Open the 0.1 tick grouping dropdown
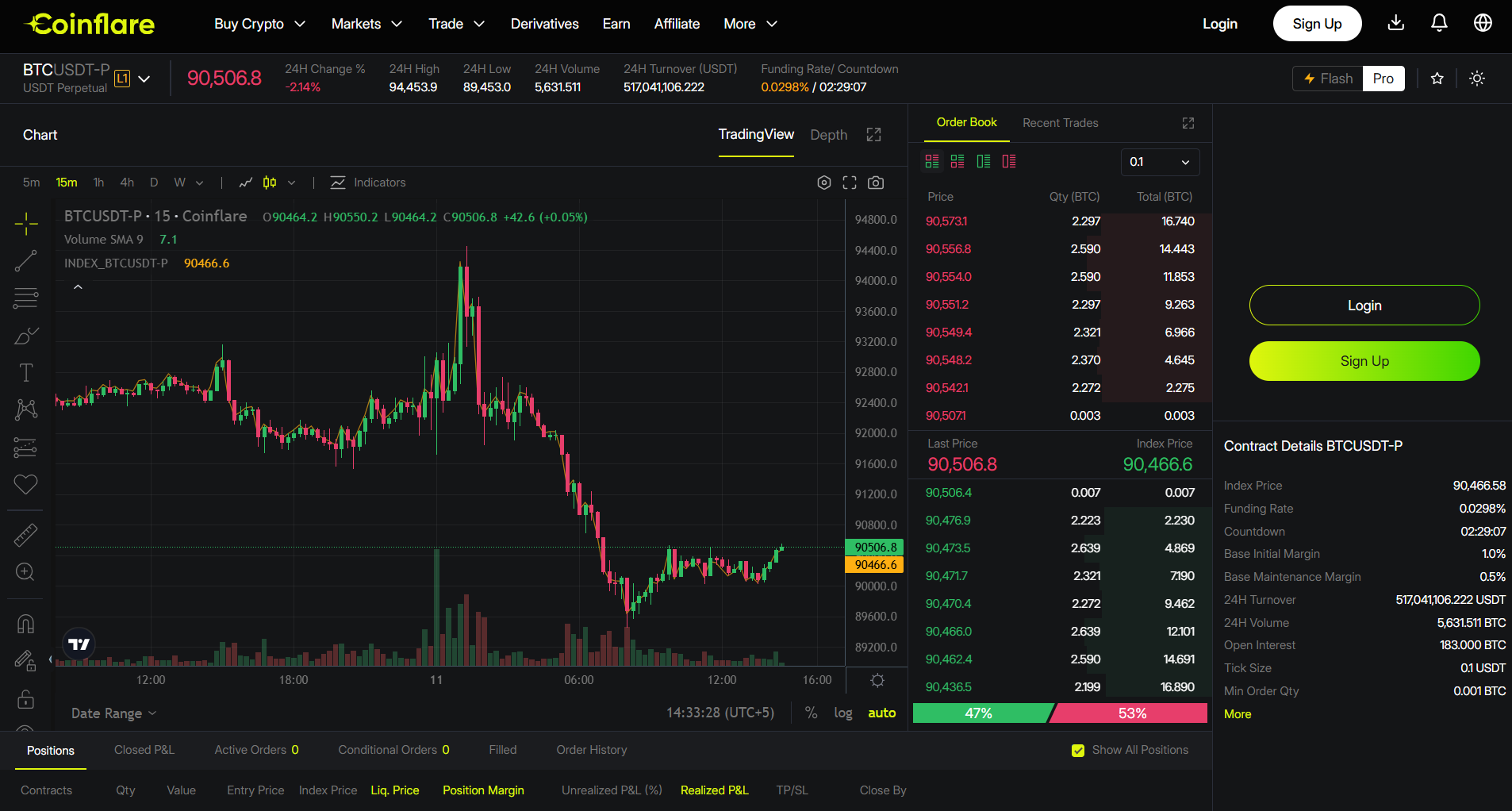This screenshot has height=811, width=1512. (1160, 162)
